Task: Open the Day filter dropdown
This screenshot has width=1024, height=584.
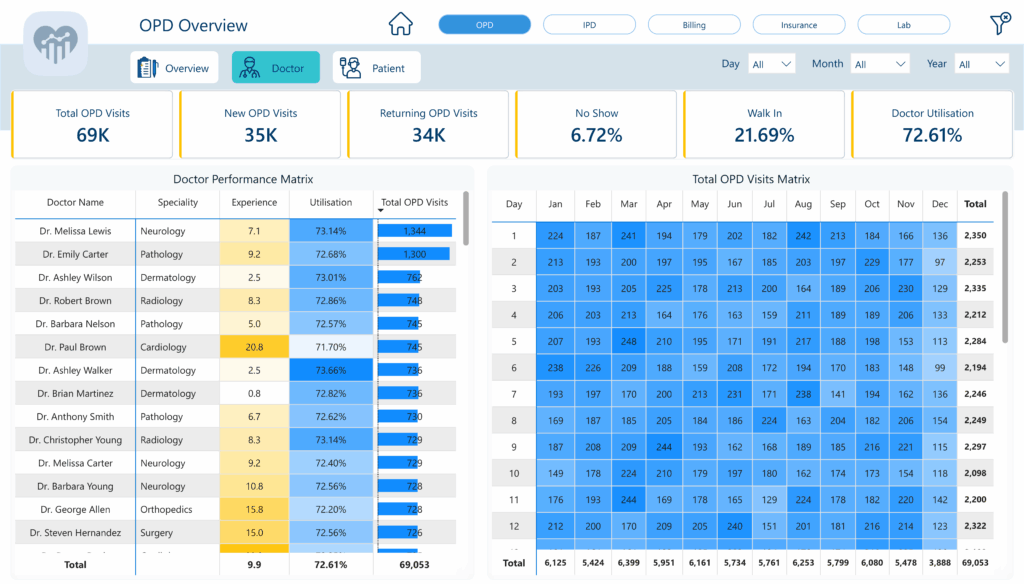Action: coord(772,64)
